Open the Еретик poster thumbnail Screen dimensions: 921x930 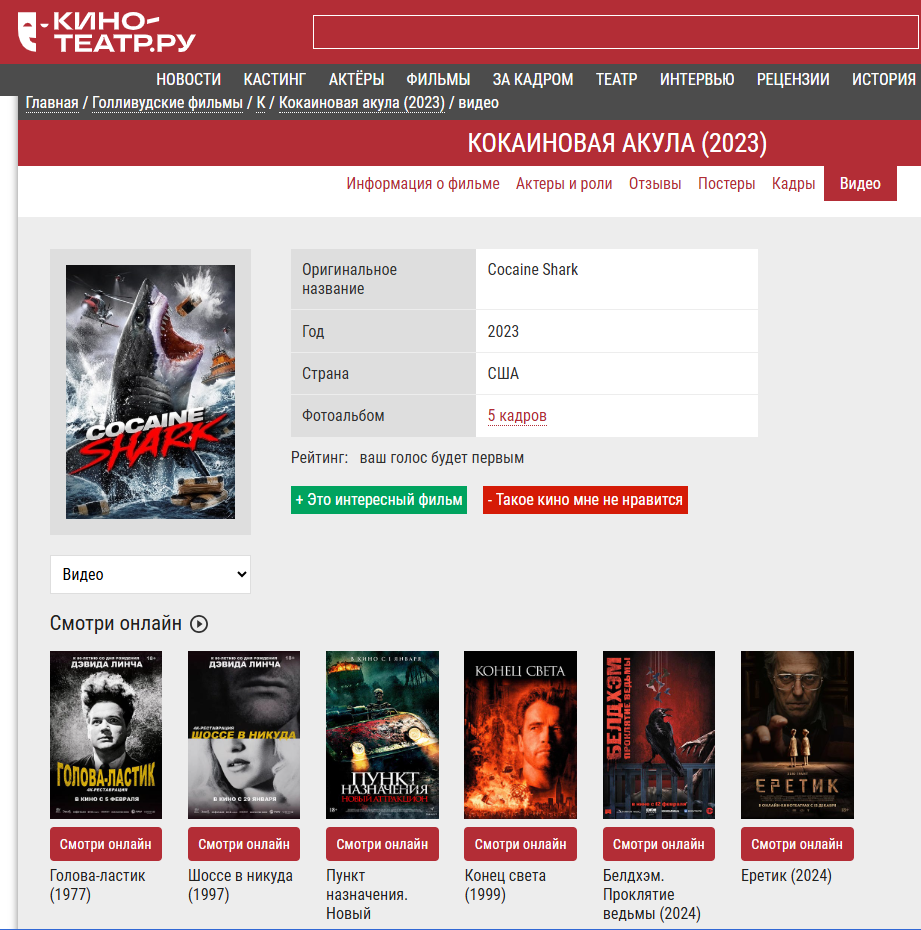[797, 735]
